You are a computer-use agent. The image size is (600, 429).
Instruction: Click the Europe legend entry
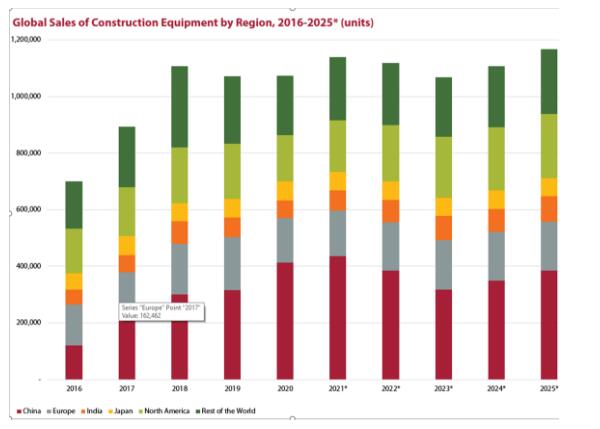61,411
